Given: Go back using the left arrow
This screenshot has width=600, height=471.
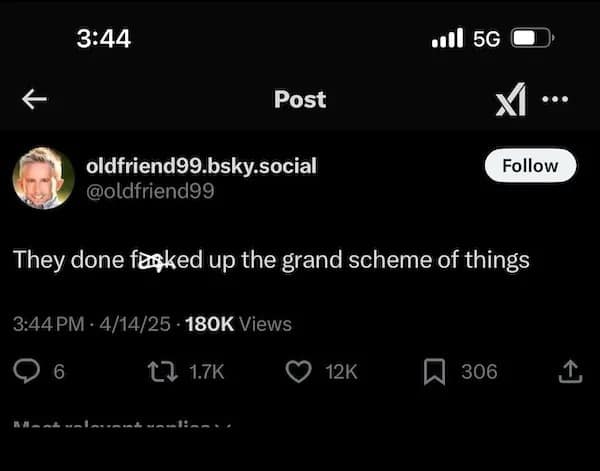Looking at the screenshot, I should pyautogui.click(x=35, y=99).
